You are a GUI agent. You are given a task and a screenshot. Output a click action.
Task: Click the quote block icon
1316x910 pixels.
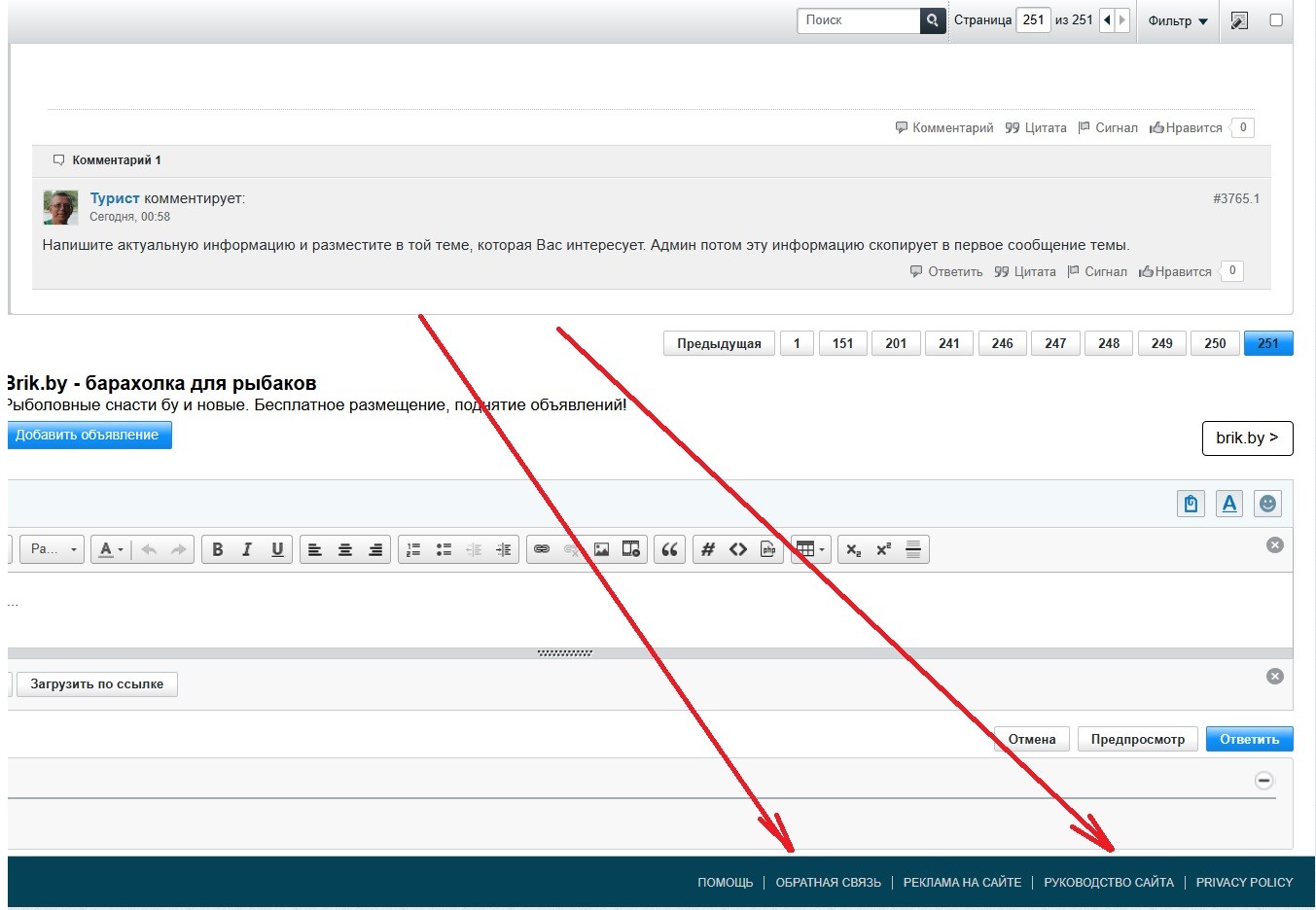click(669, 549)
